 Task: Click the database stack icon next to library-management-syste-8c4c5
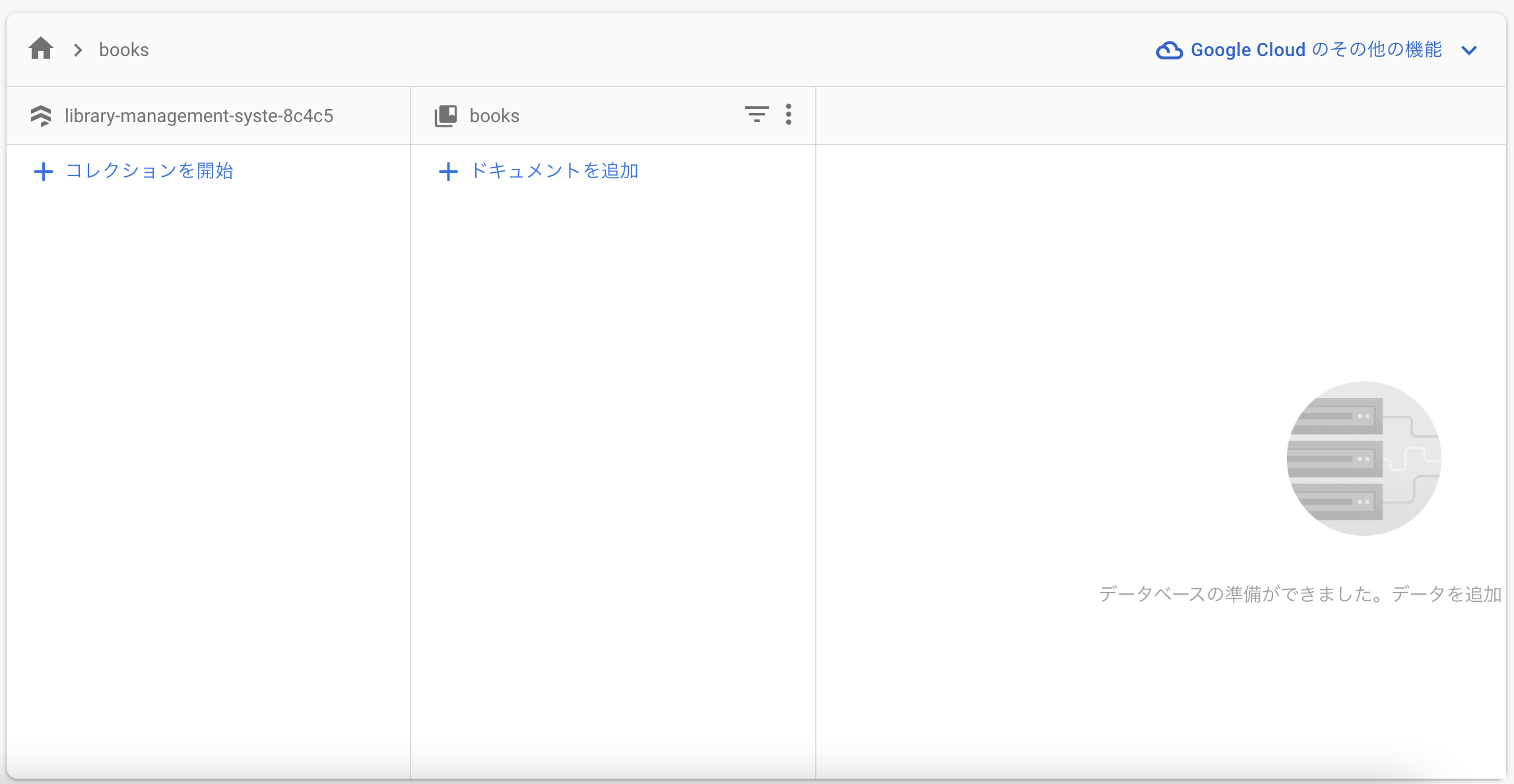42,115
